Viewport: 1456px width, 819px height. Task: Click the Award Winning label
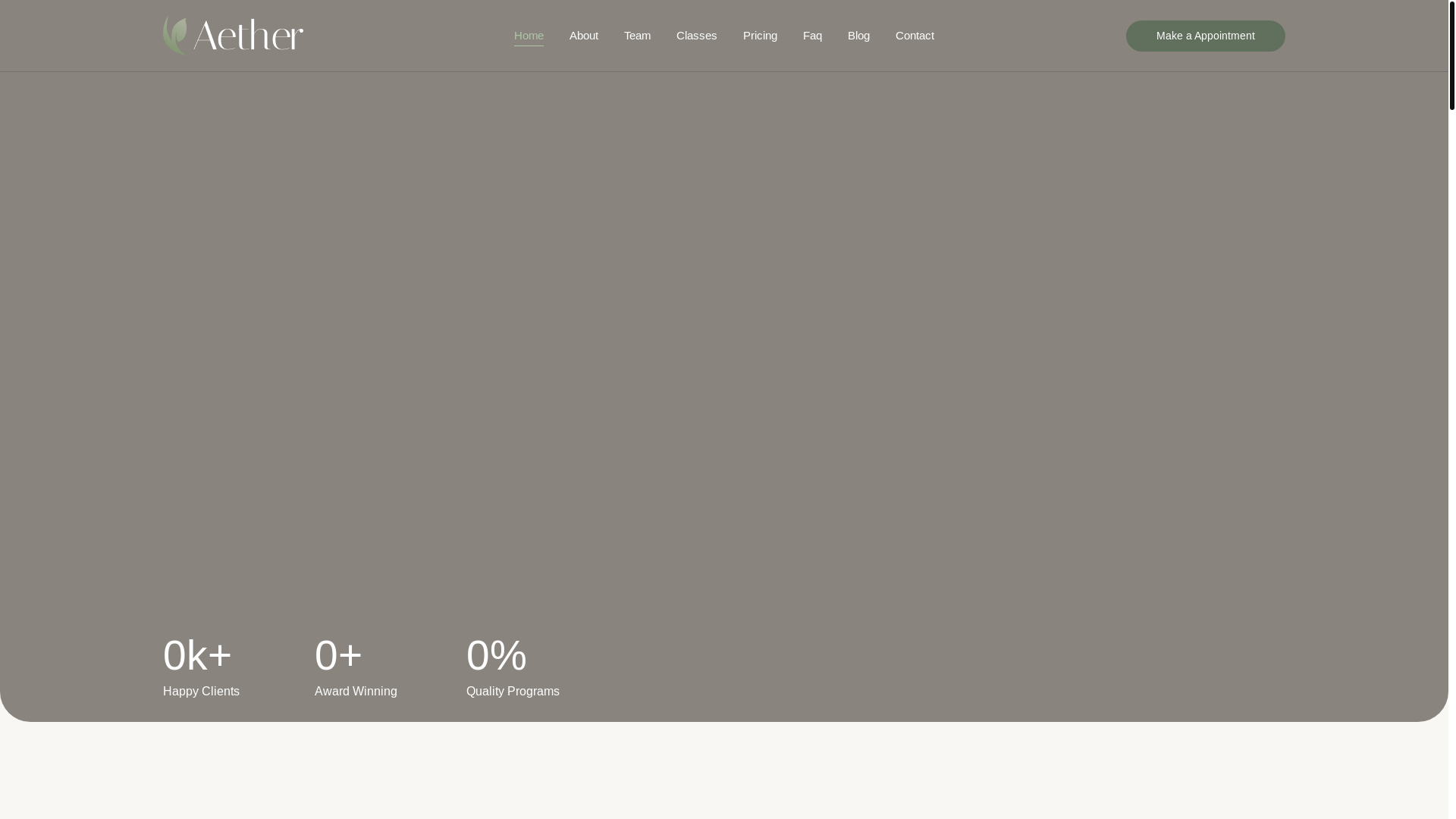click(356, 691)
